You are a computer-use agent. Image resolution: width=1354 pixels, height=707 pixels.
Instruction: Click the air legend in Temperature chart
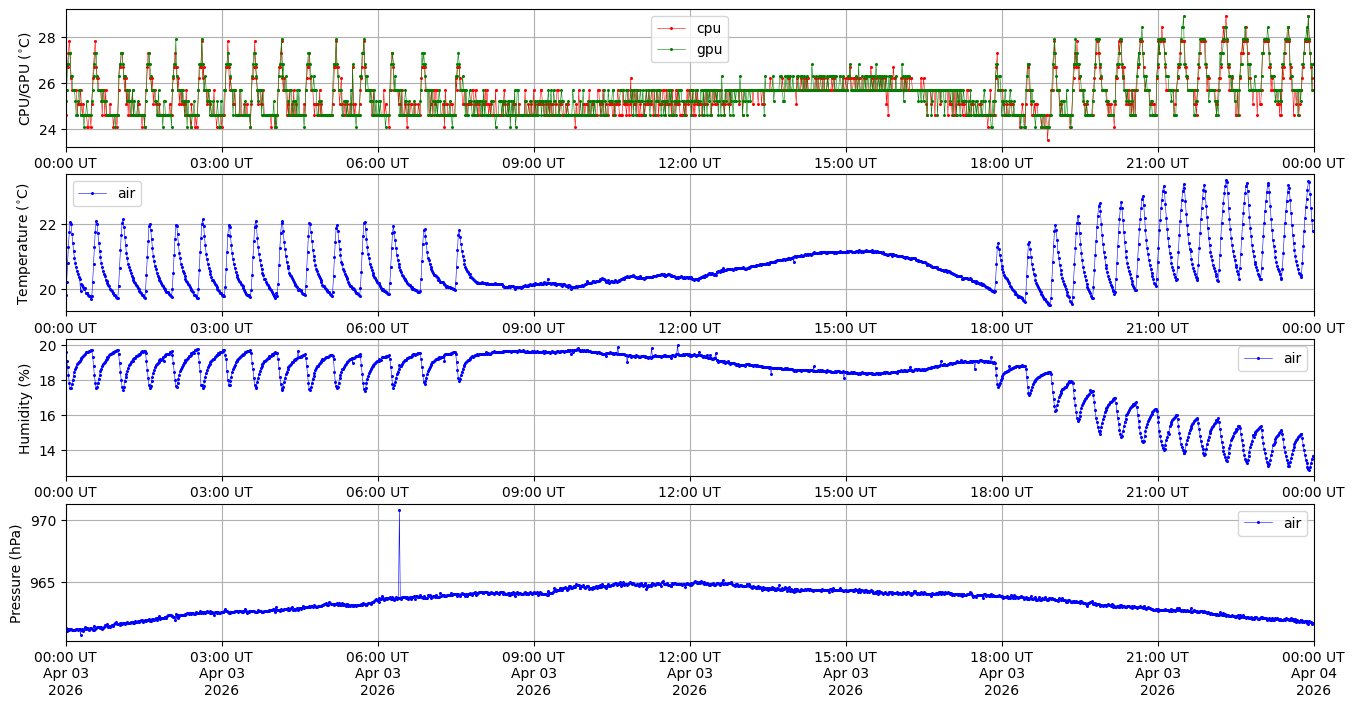[x=106, y=193]
